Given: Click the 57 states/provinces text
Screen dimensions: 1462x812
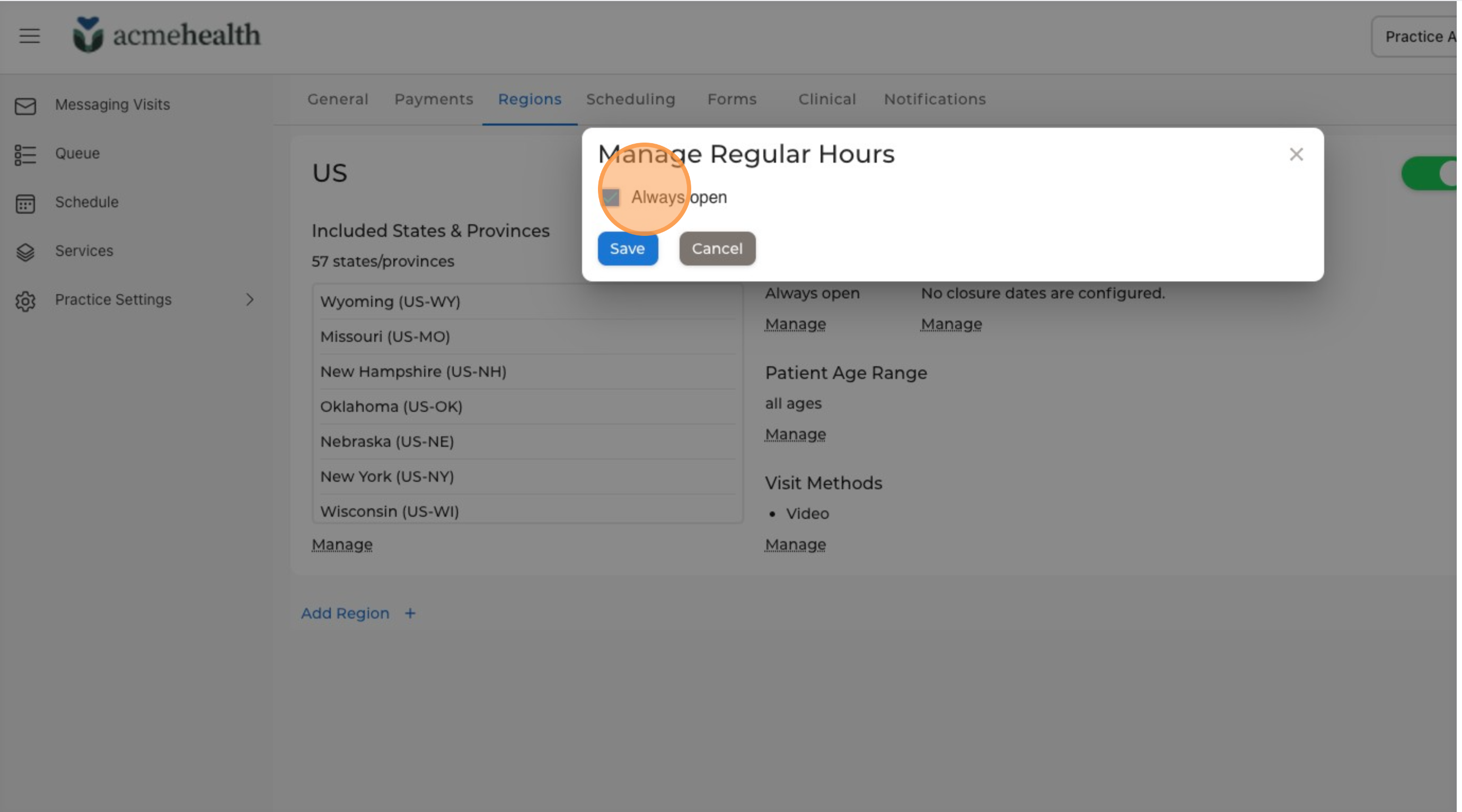Looking at the screenshot, I should point(383,261).
